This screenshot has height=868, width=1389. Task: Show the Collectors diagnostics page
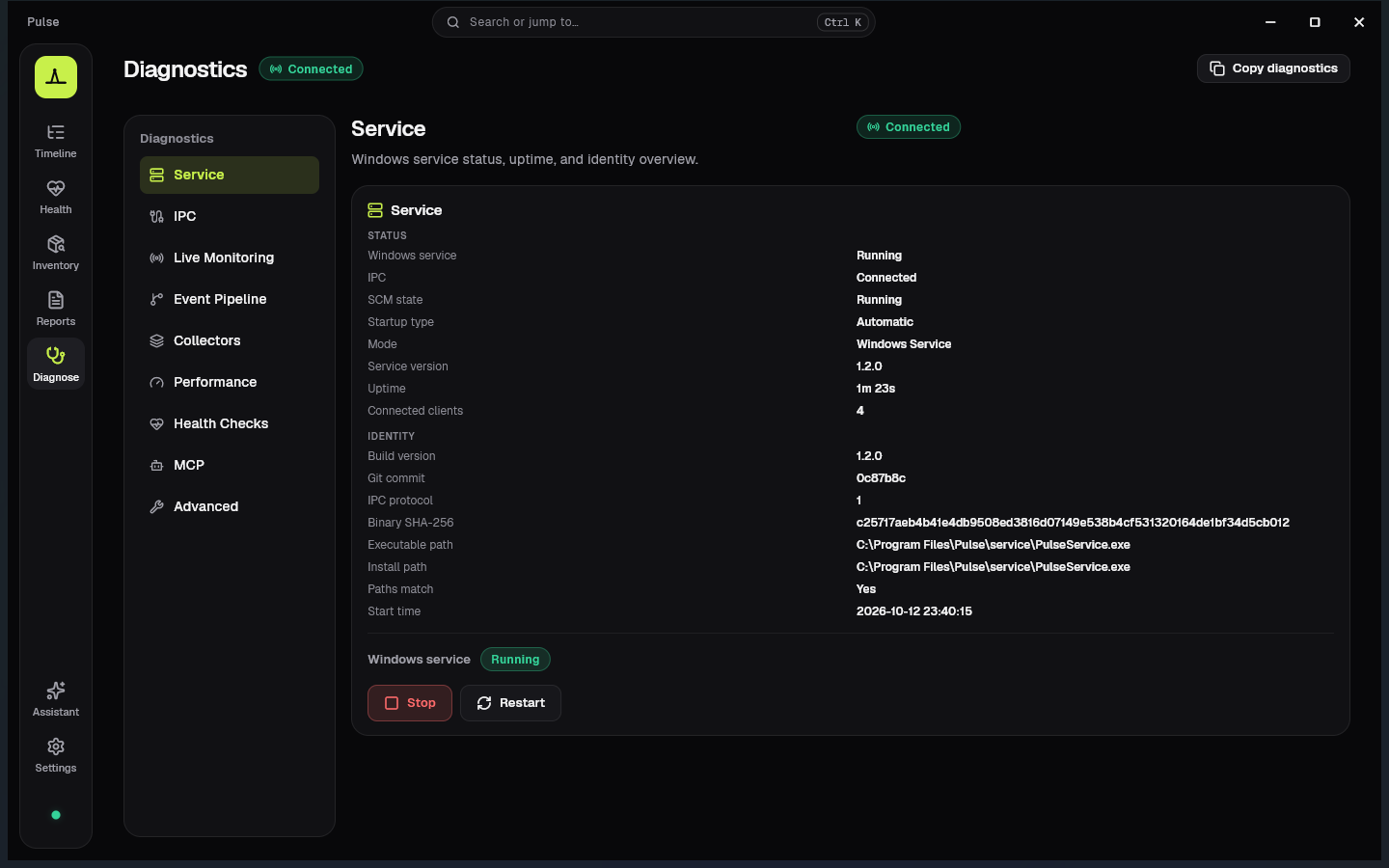(230, 340)
